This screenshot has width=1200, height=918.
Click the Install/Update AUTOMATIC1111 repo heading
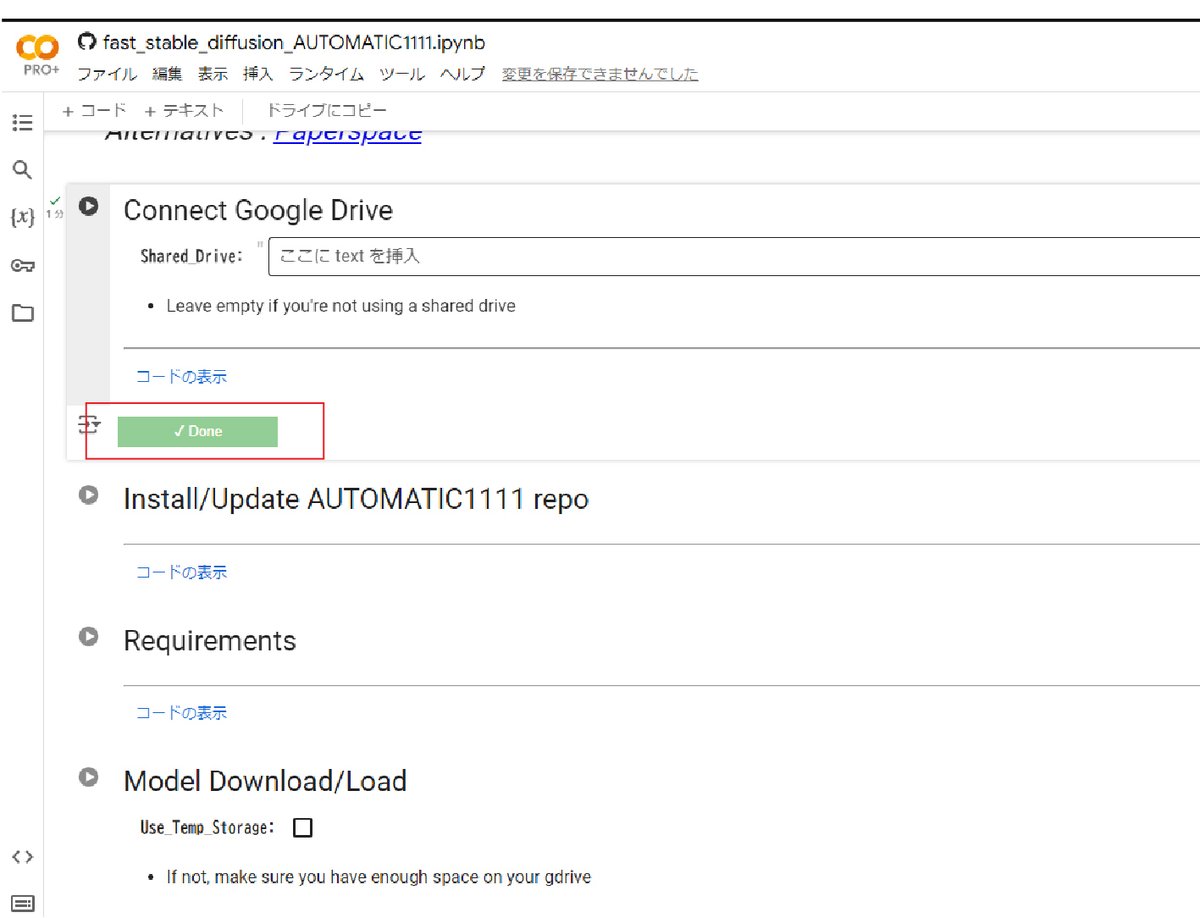[356, 499]
